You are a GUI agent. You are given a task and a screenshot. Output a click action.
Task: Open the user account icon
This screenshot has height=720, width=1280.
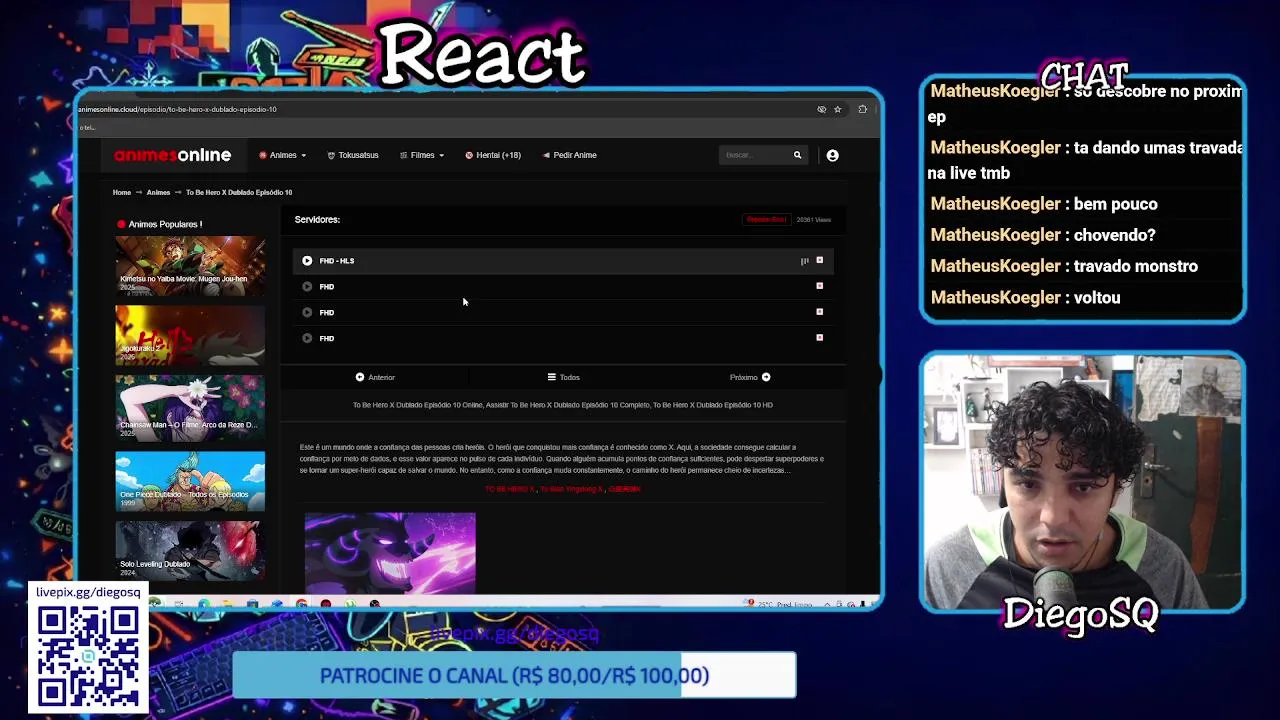click(x=832, y=155)
